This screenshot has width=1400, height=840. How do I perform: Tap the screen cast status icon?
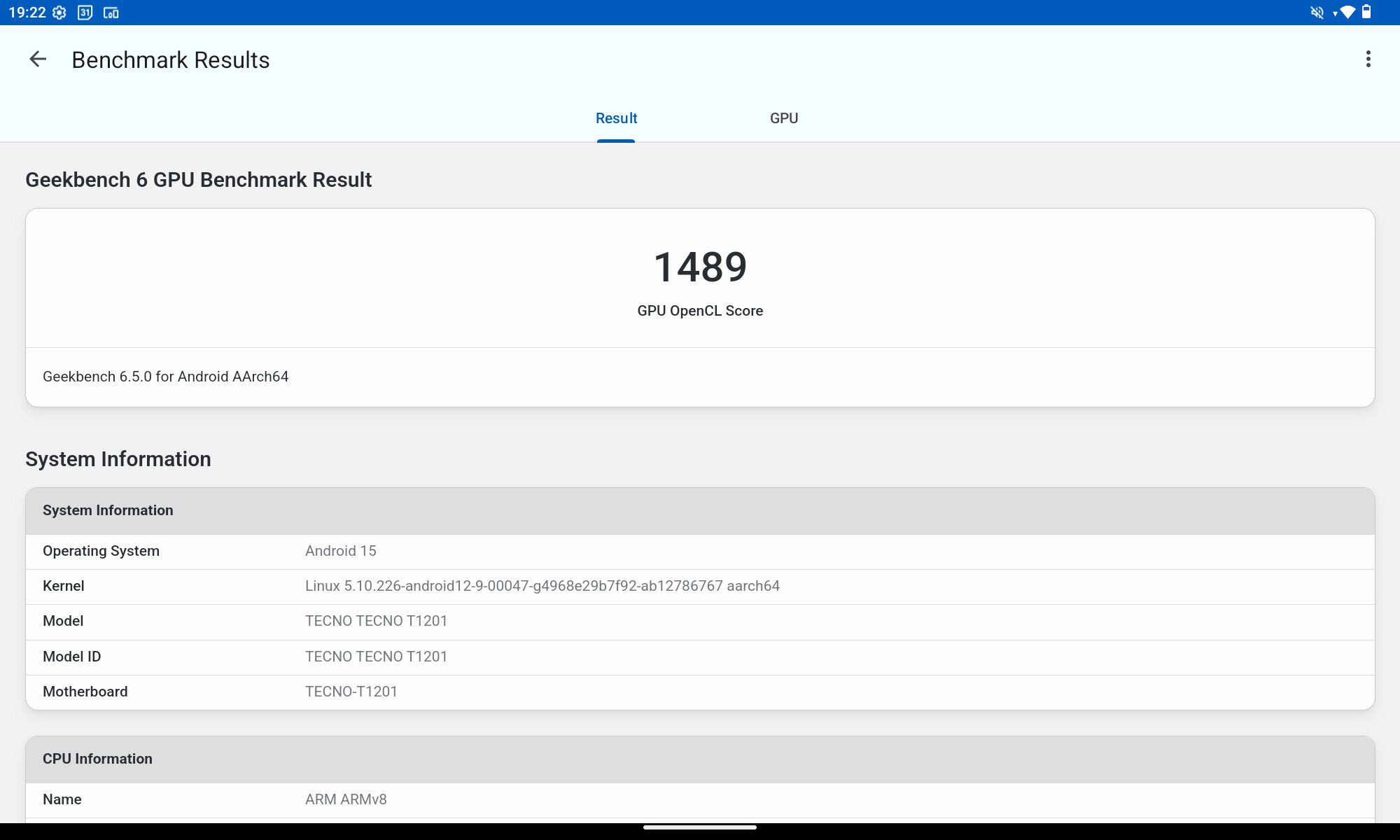tap(111, 13)
